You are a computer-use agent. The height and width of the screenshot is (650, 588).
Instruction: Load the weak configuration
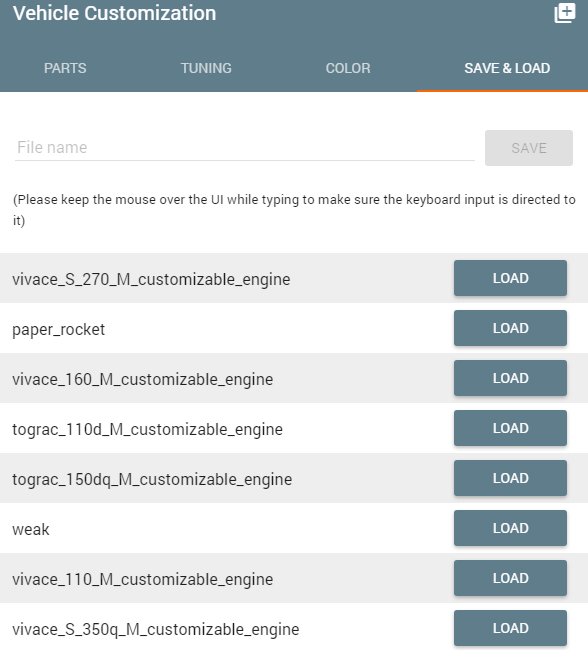point(510,528)
